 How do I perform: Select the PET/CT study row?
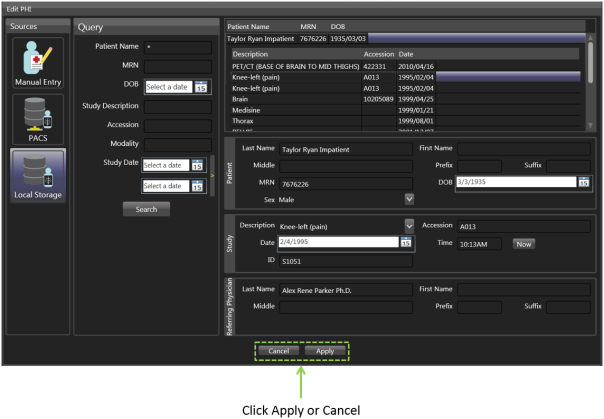290,65
